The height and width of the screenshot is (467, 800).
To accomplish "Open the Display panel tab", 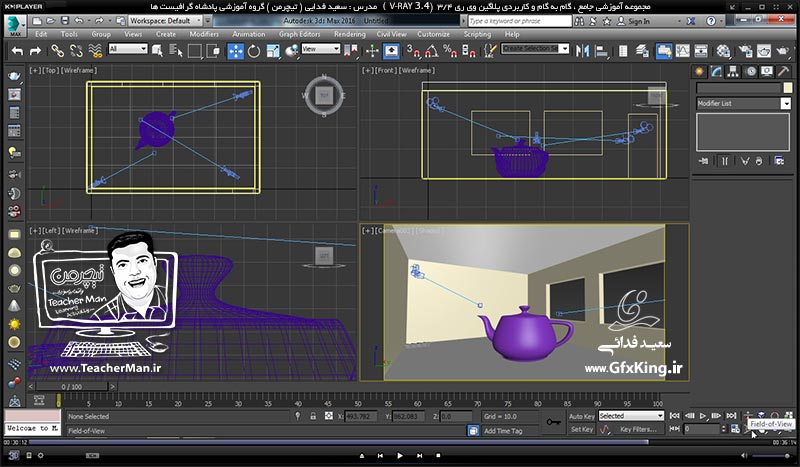I will pyautogui.click(x=767, y=71).
